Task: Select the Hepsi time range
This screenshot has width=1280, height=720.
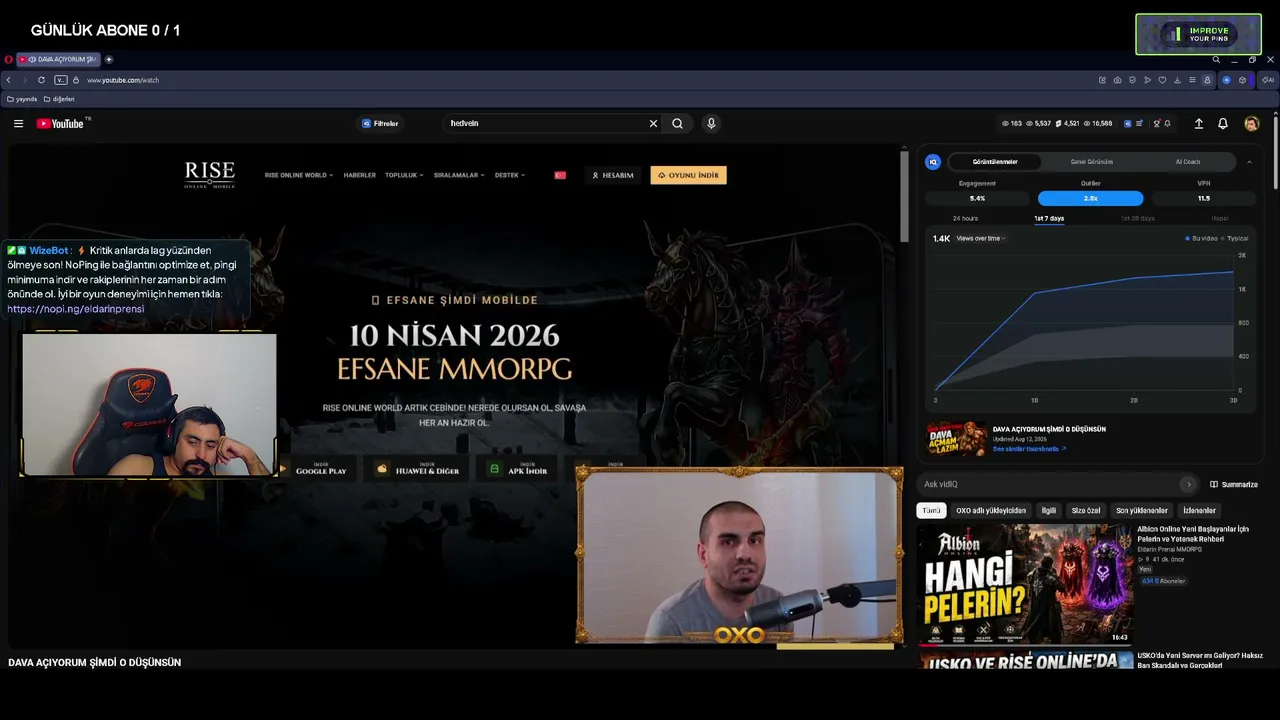Action: pyautogui.click(x=1220, y=218)
